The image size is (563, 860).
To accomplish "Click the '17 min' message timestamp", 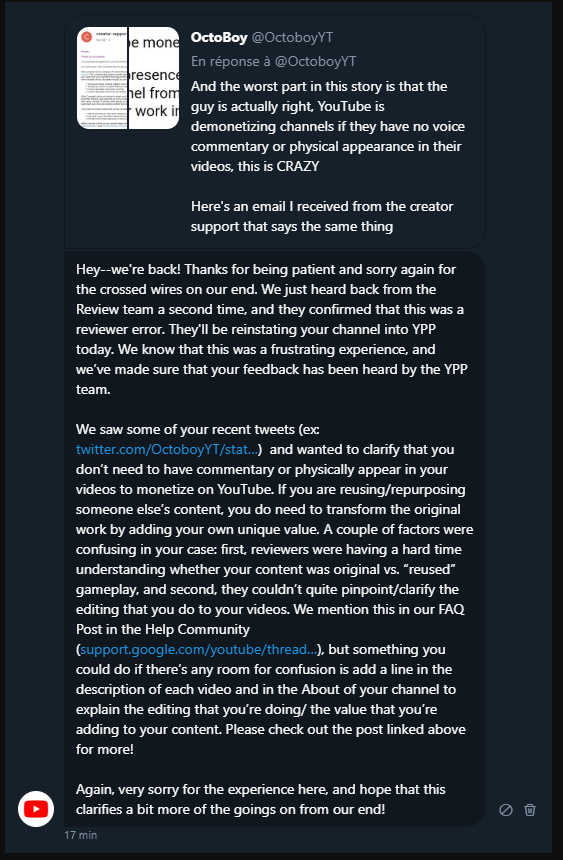I will coord(81,835).
